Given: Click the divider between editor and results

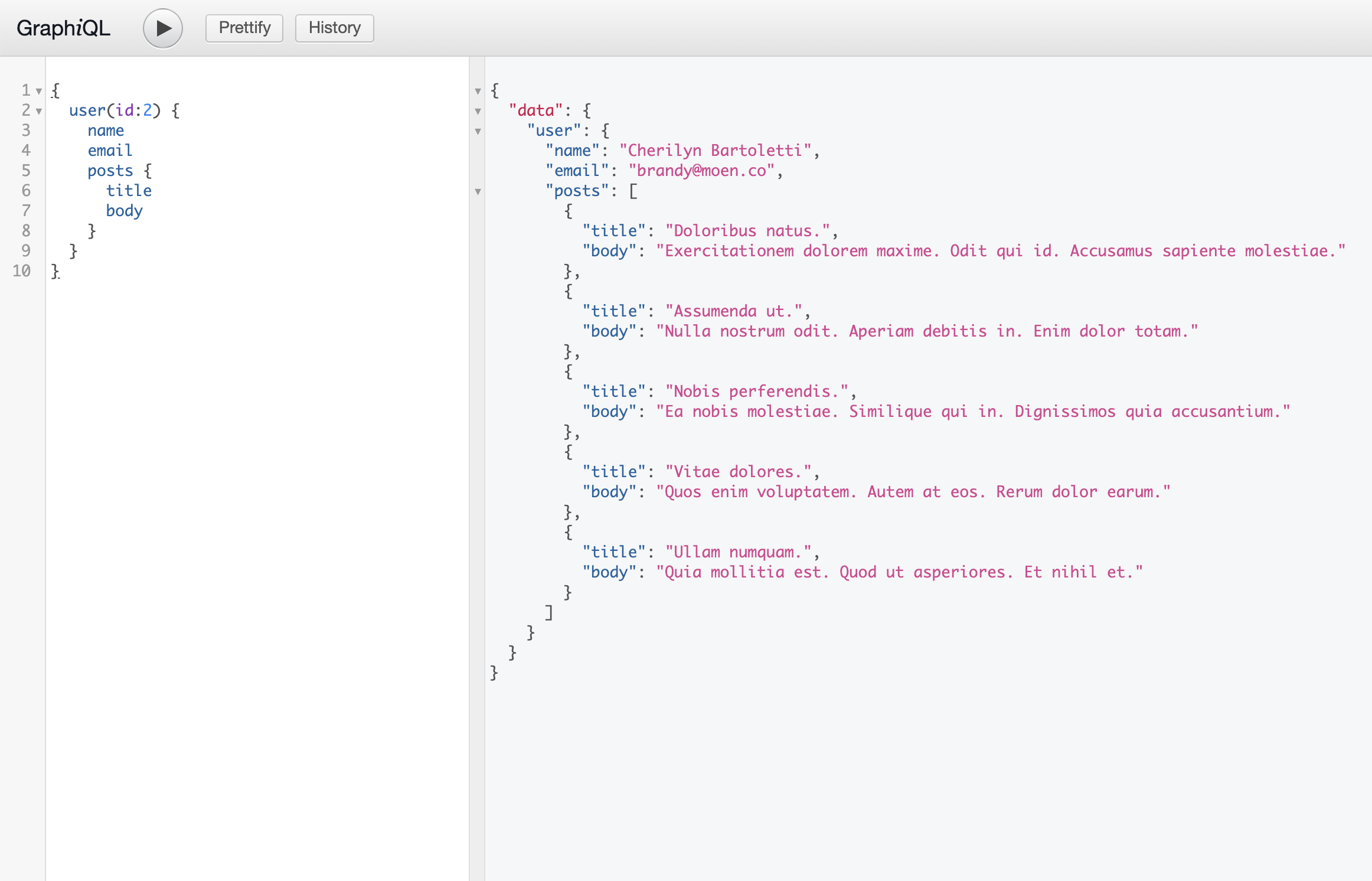Looking at the screenshot, I should pos(476,472).
